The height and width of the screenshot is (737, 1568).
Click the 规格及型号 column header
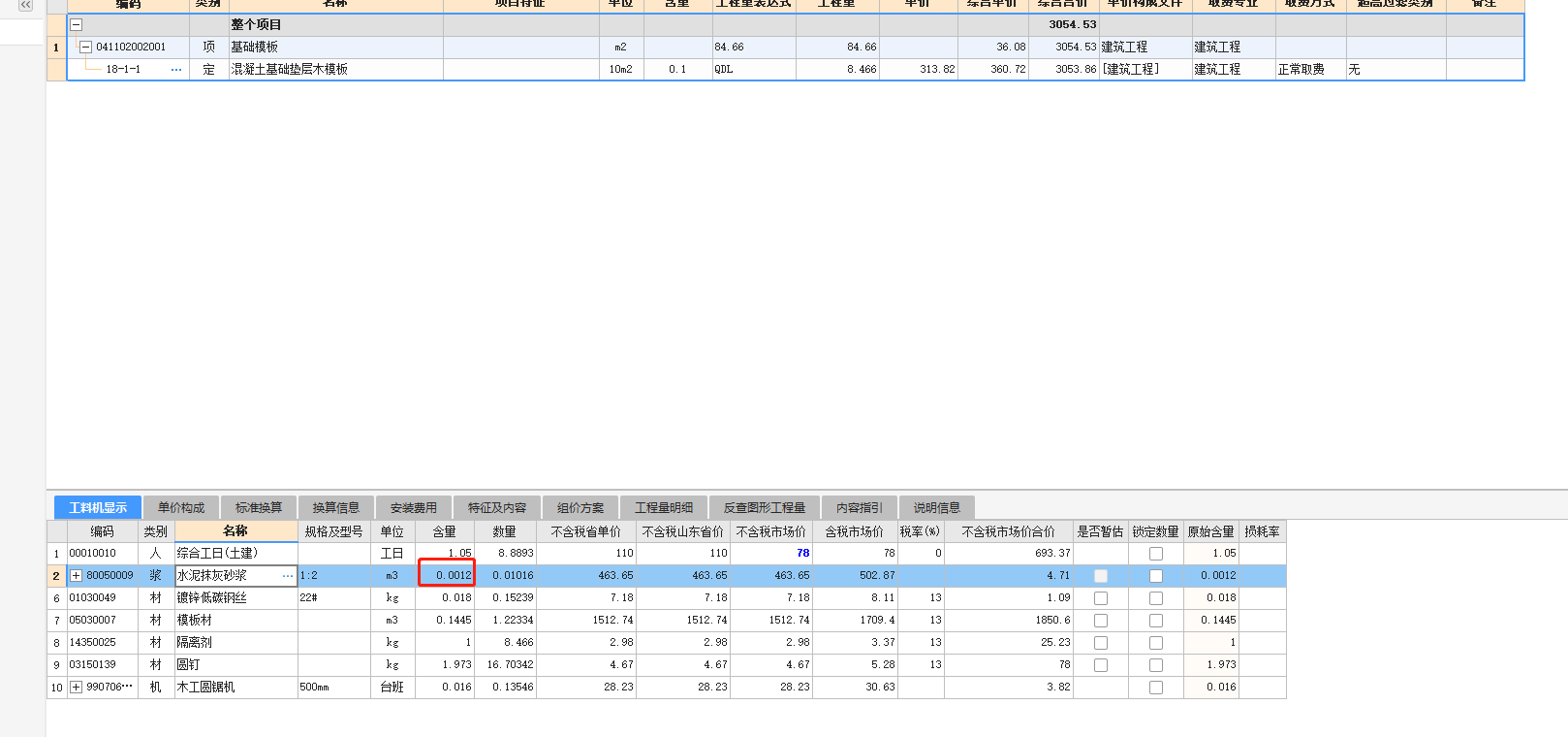pyautogui.click(x=334, y=531)
